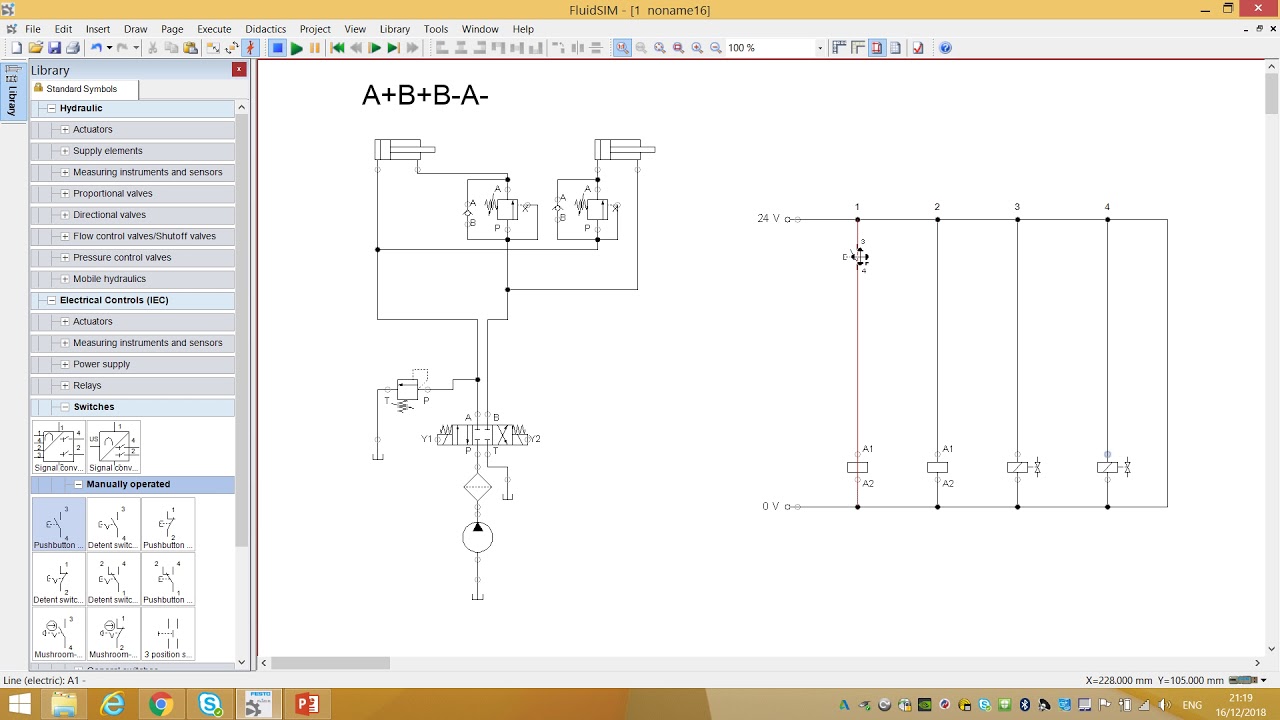Image resolution: width=1280 pixels, height=720 pixels.
Task: Open the Didactics menu
Action: [x=265, y=29]
